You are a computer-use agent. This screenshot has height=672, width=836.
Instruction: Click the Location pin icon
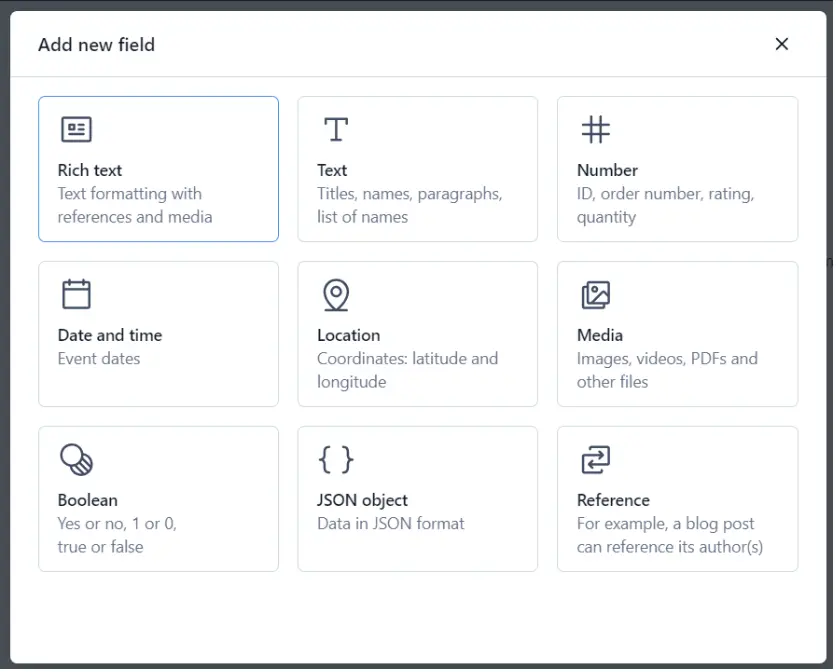point(335,294)
